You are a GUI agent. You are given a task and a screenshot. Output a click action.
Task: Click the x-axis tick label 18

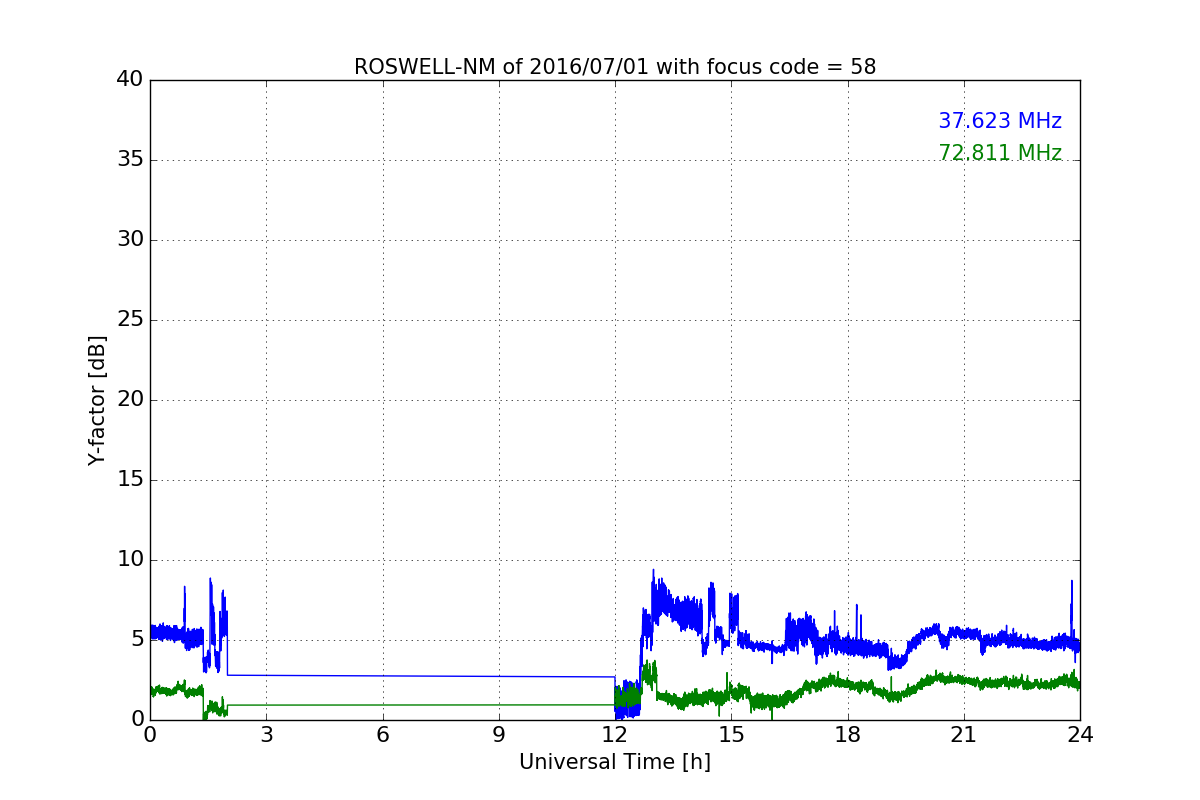tap(848, 735)
